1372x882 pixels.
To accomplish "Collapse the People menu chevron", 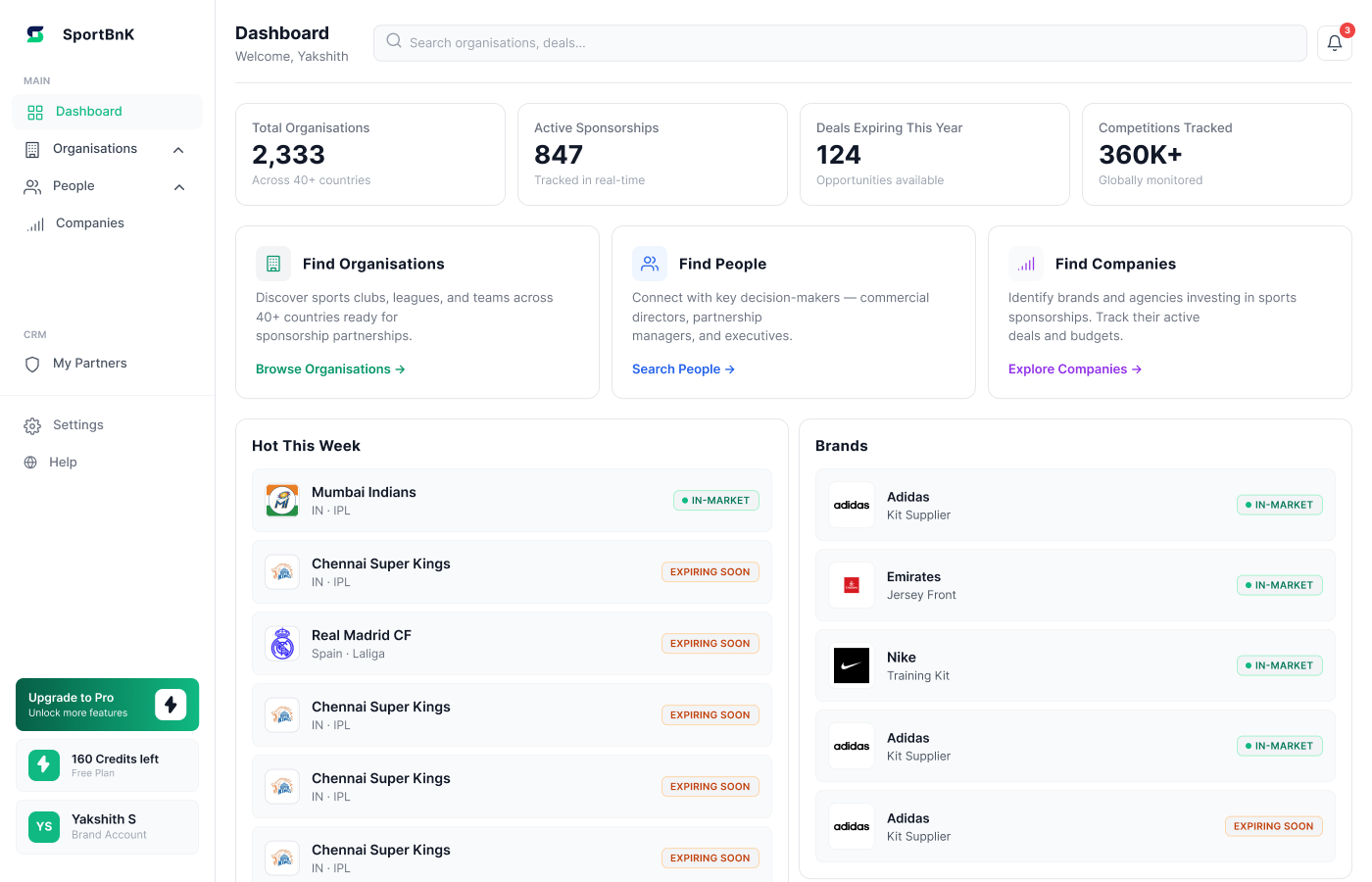I will click(x=178, y=187).
